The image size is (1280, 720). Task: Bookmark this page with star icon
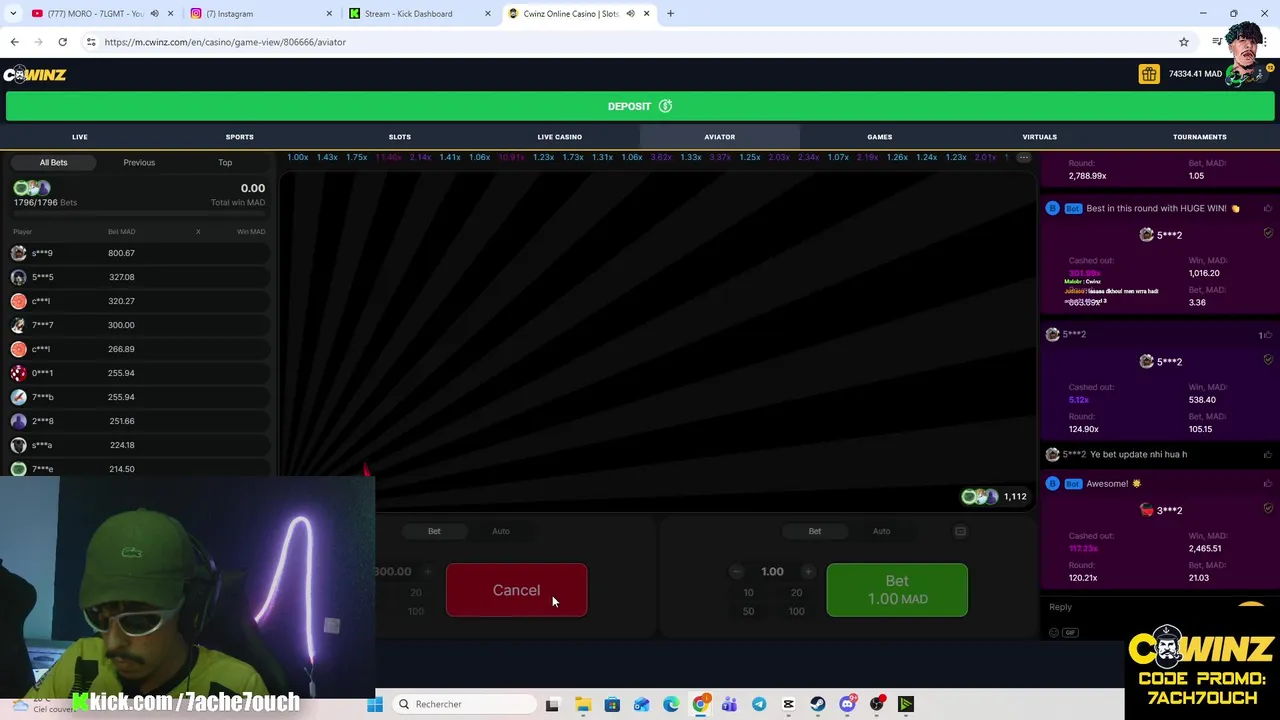pos(1184,42)
